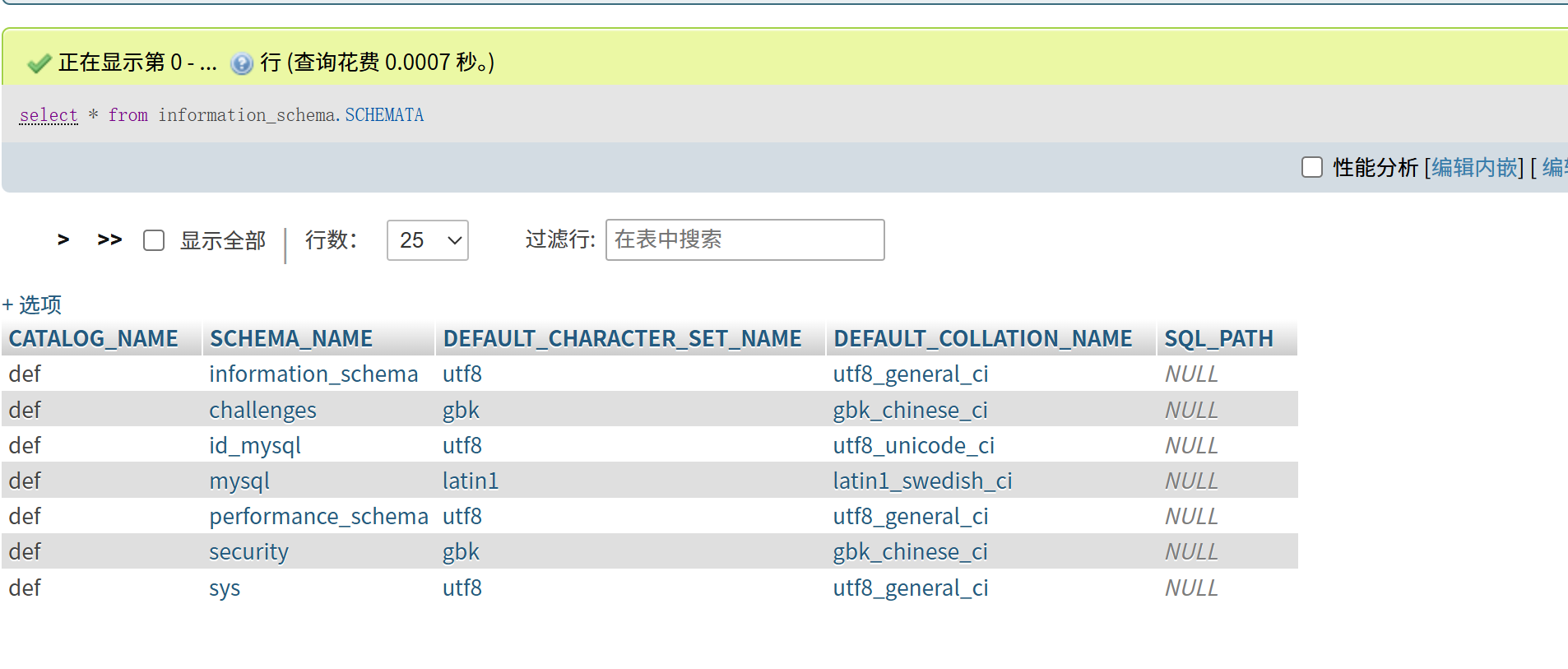Enable the 显示全部 checkbox
Image resolution: width=1568 pixels, height=669 pixels.
click(x=154, y=240)
